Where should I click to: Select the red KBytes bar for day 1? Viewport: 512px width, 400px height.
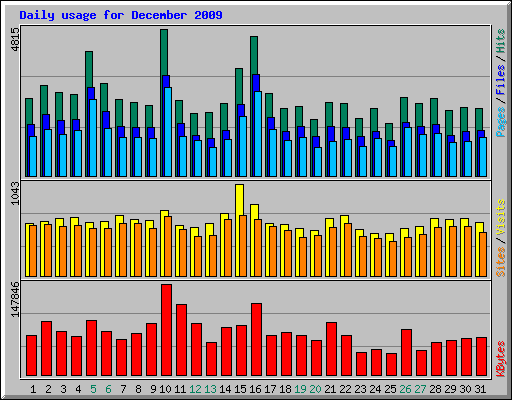coord(32,356)
